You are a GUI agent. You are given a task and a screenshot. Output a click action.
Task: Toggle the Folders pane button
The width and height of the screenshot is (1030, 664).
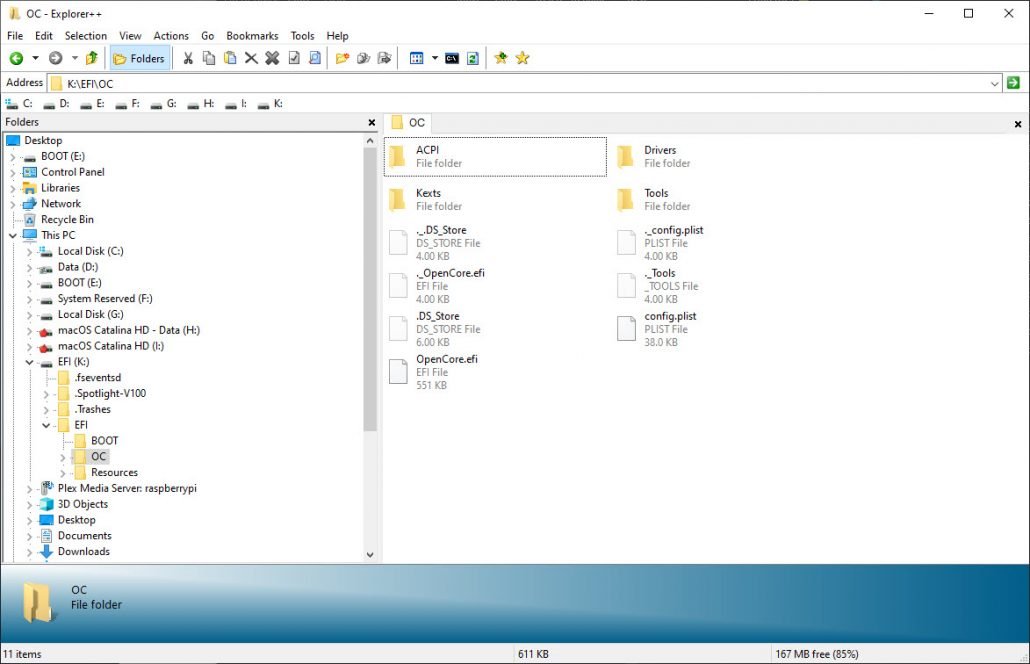139,58
